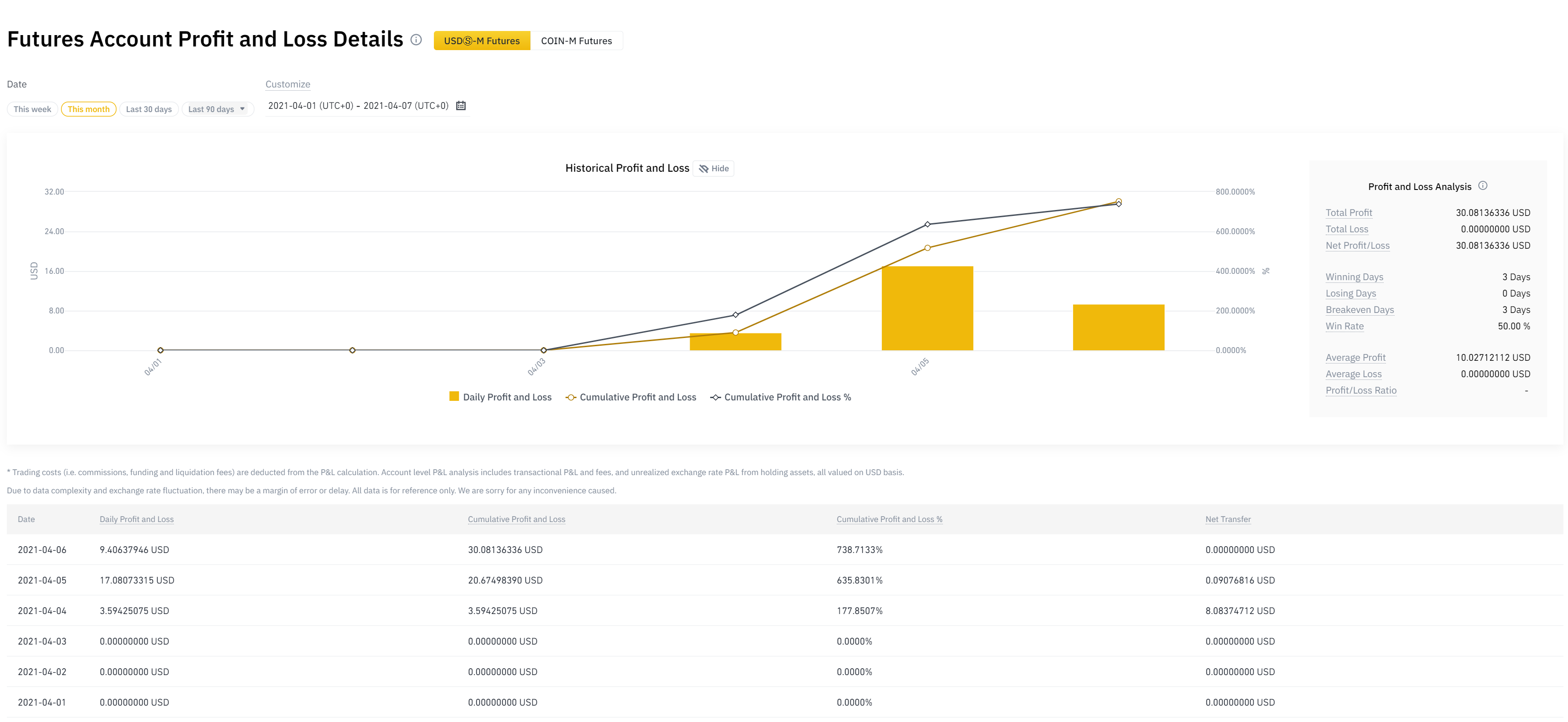The width and height of the screenshot is (1568, 722).
Task: Click the 50.00 % win rate value
Action: [1513, 326]
